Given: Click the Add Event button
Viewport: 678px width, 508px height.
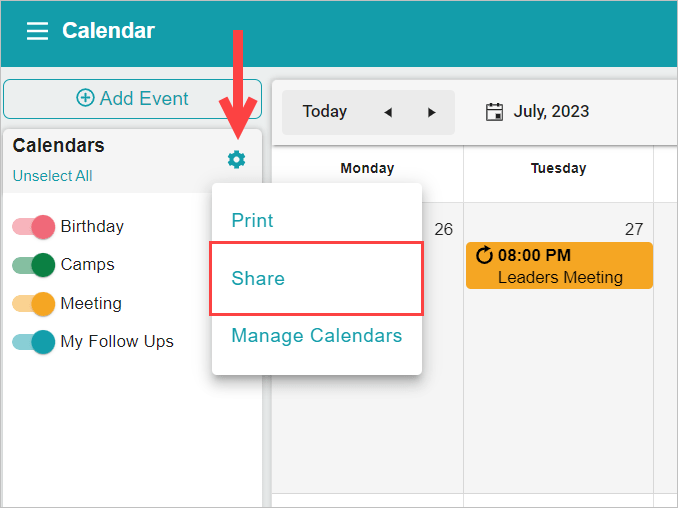Looking at the screenshot, I should pos(132,99).
